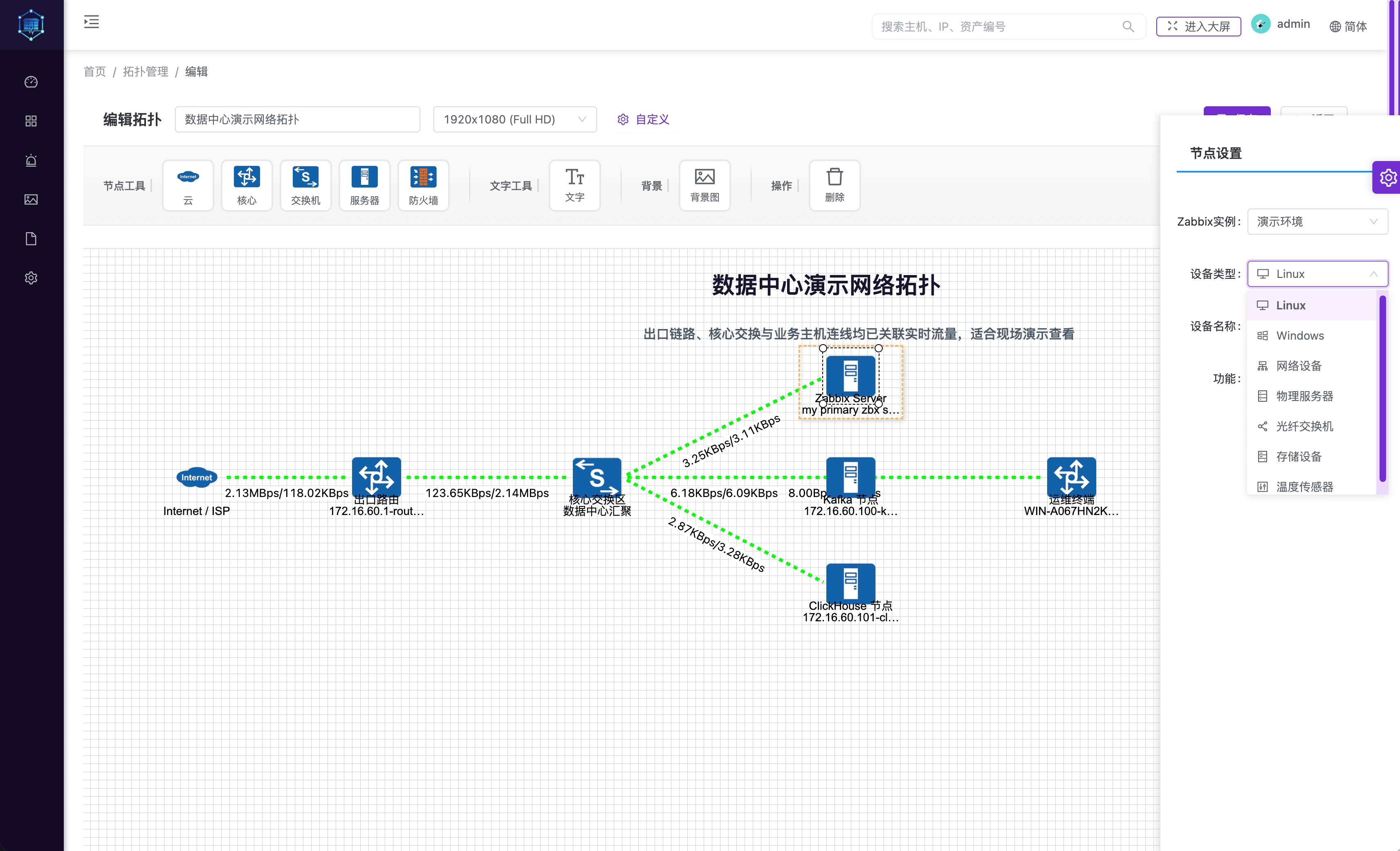Click the device list dropdown scrollbar

point(1382,388)
